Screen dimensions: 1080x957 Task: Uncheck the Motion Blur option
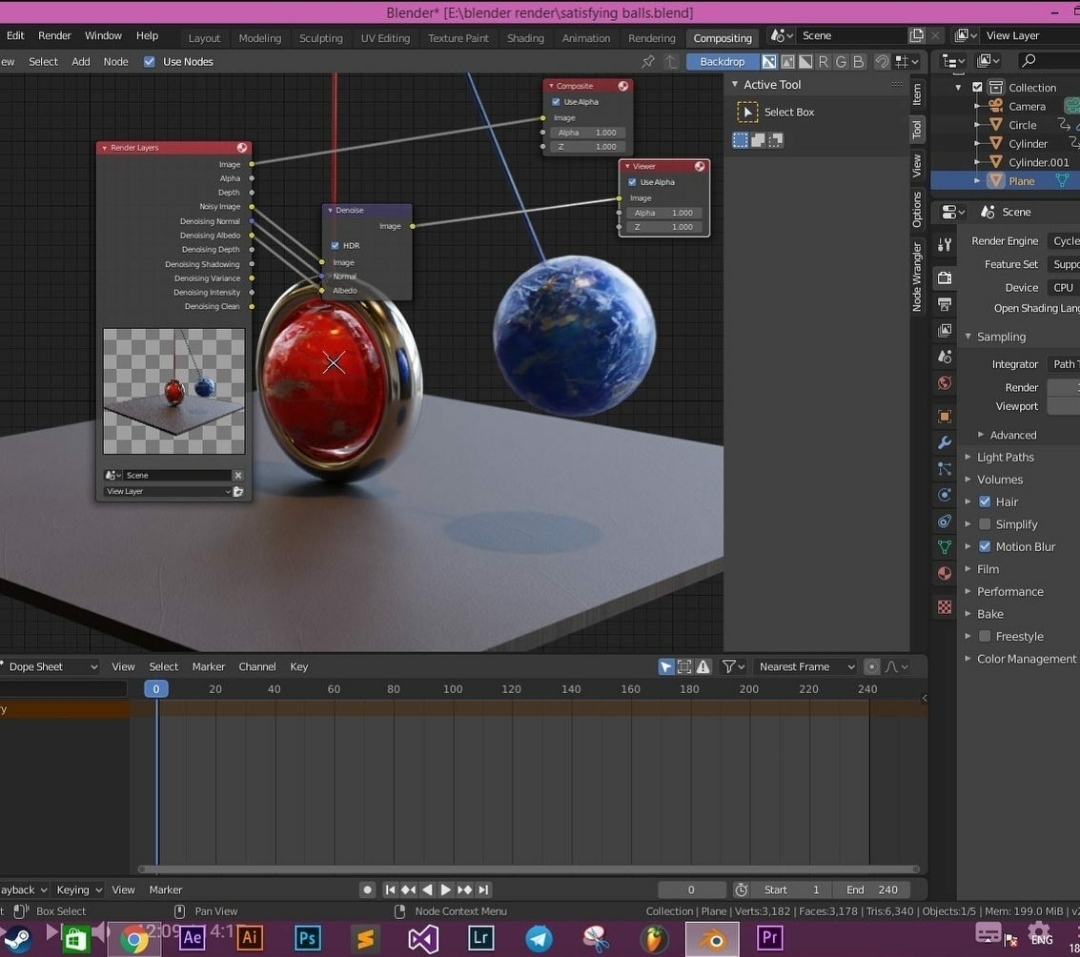pos(985,547)
